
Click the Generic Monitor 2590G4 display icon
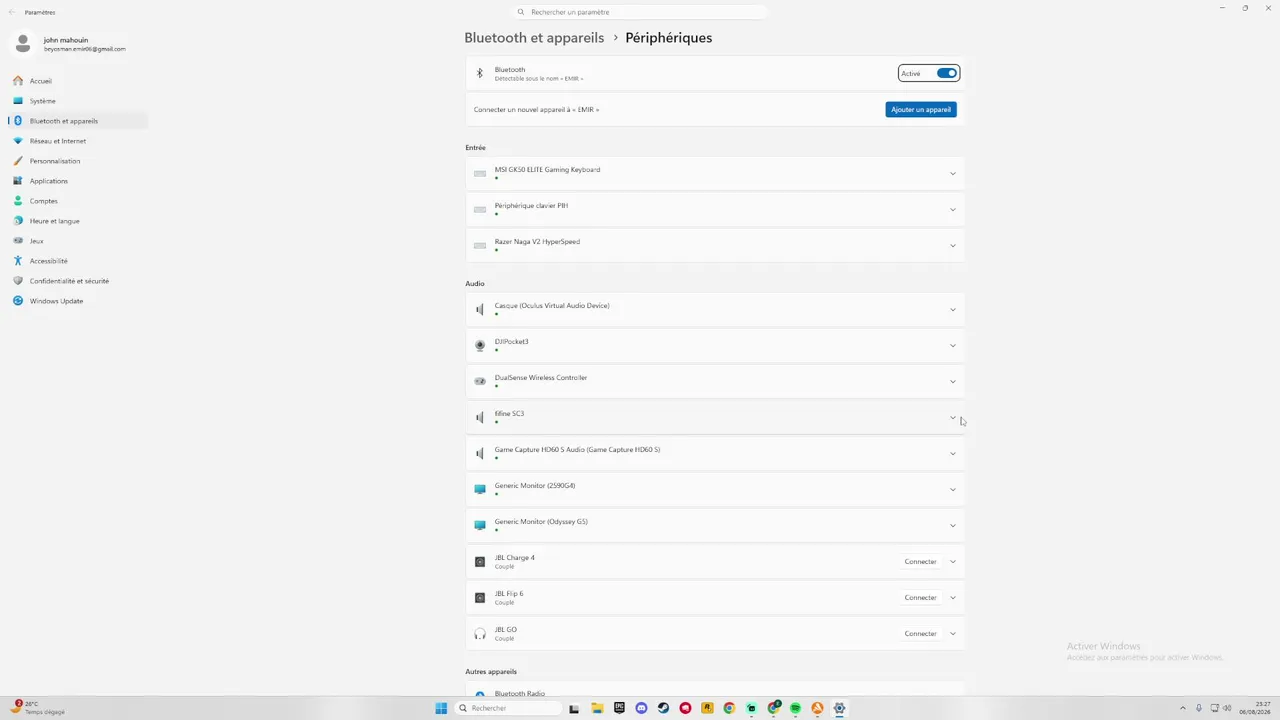pyautogui.click(x=480, y=490)
